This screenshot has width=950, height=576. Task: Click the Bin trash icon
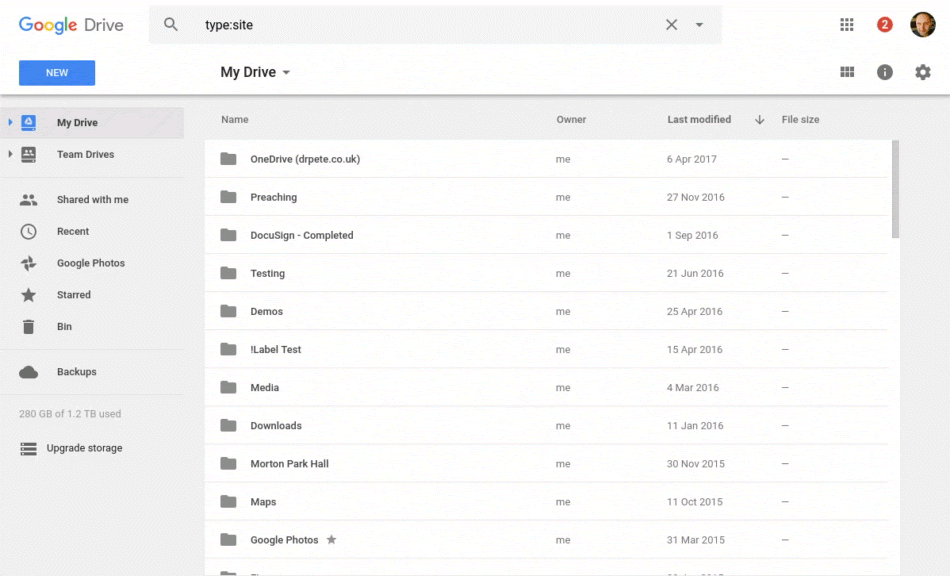coord(28,327)
